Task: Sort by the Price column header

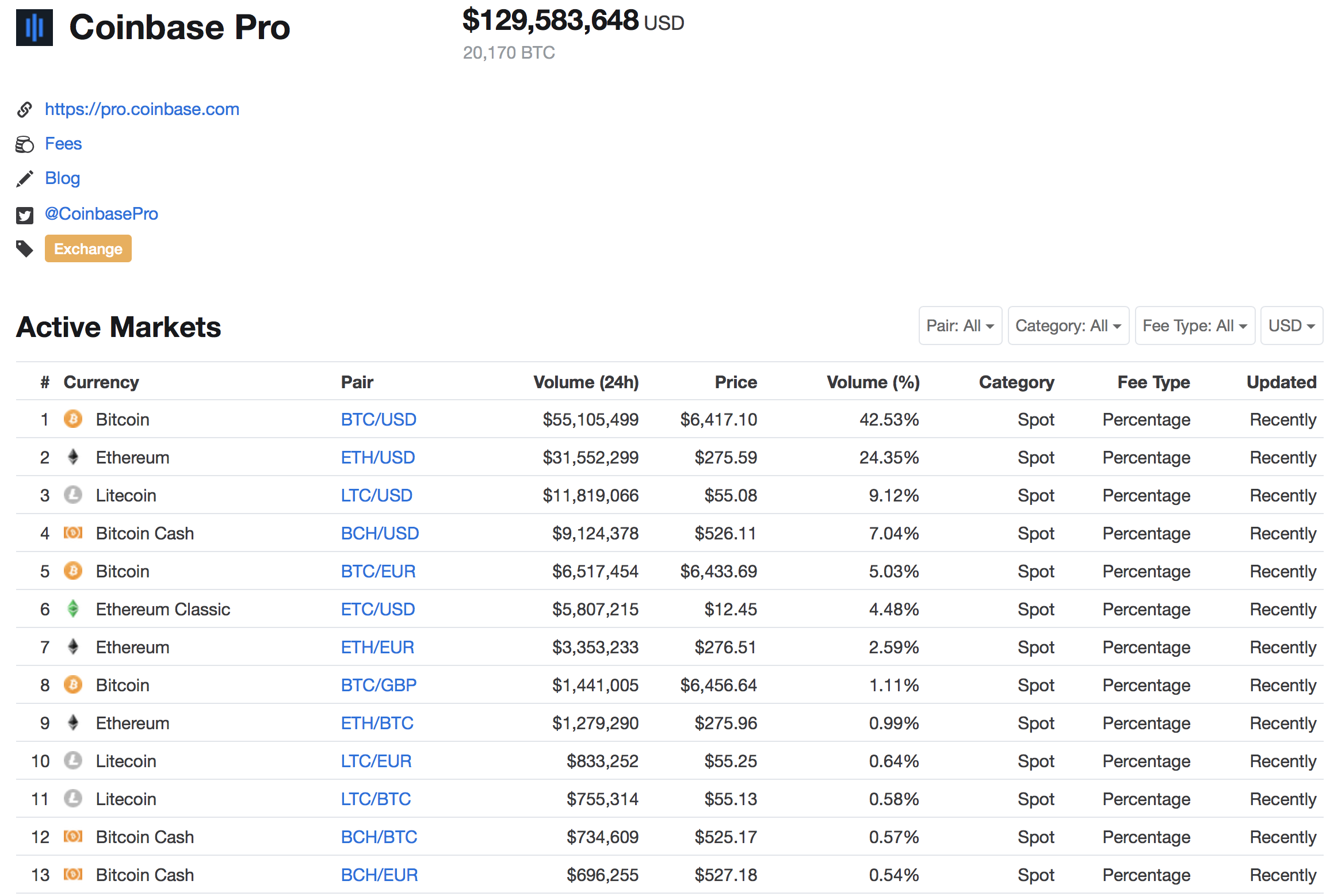Action: [736, 382]
